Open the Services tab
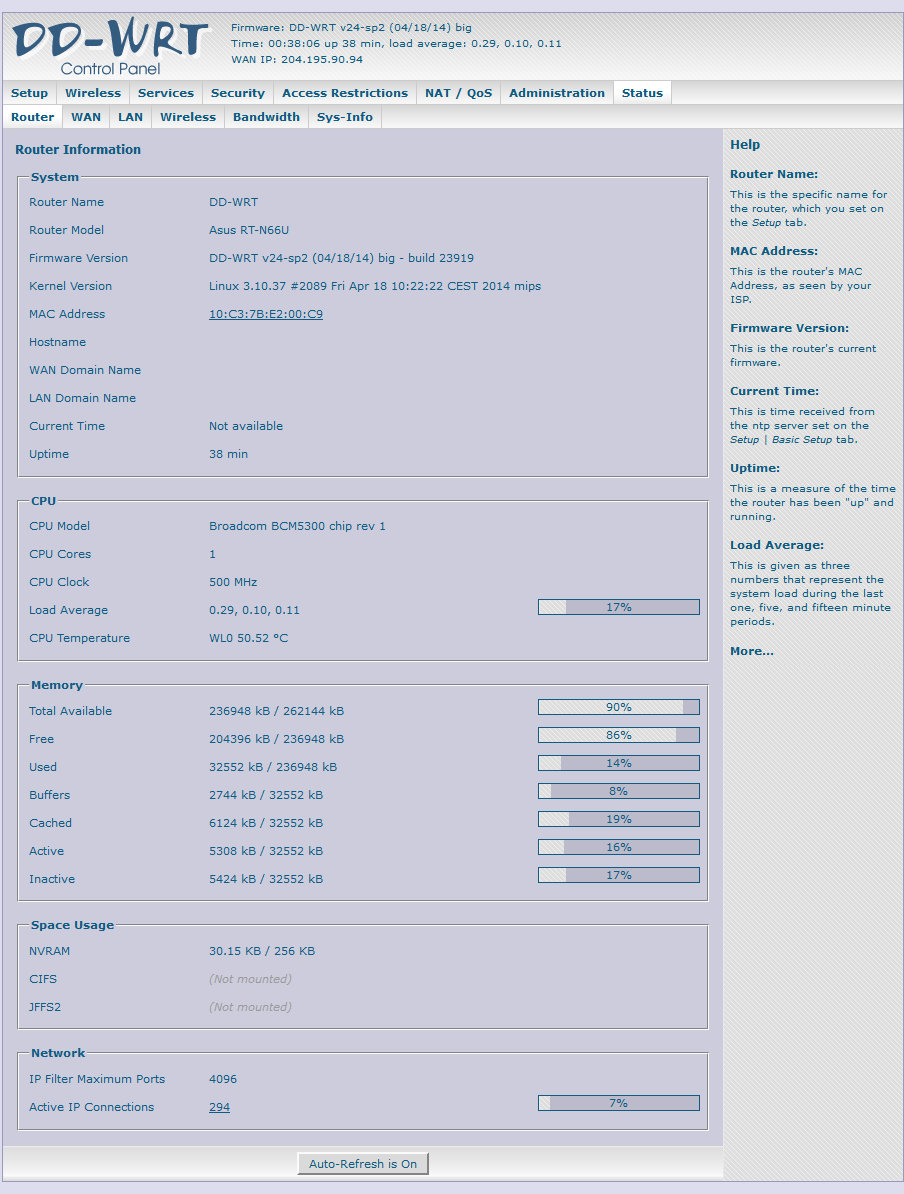904x1194 pixels. (166, 93)
